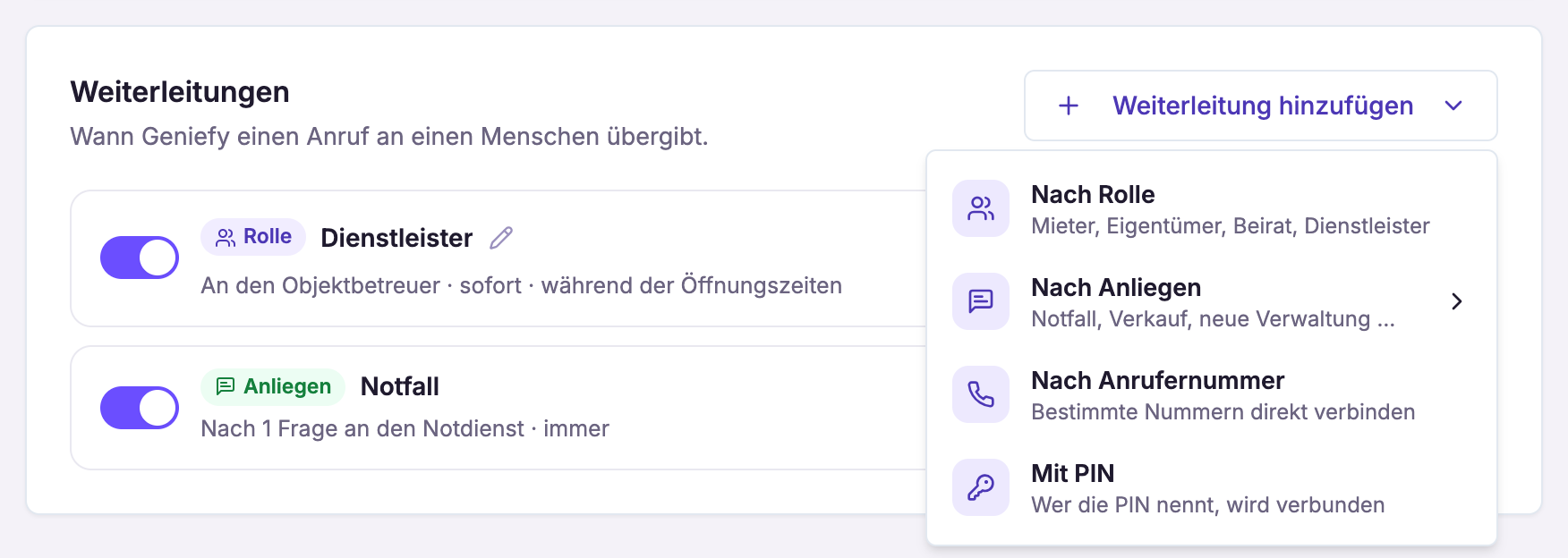The height and width of the screenshot is (558, 1568).
Task: Click the Dienstleister rule title
Action: [x=396, y=238]
